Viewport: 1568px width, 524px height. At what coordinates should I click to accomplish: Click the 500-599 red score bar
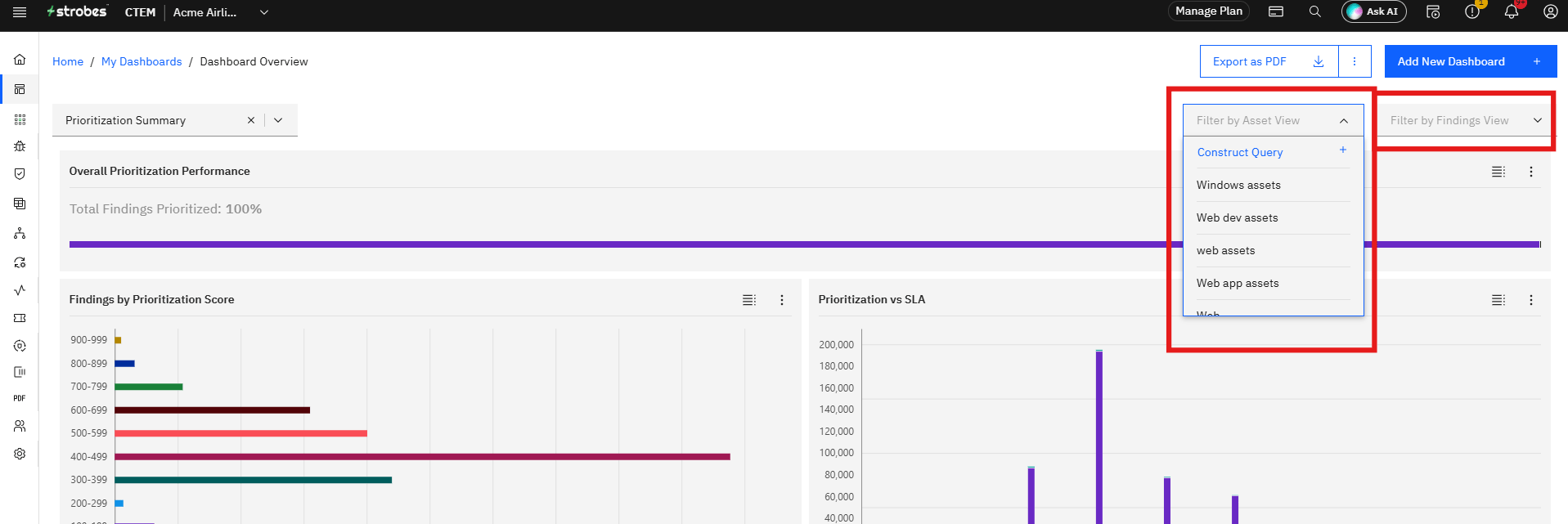click(x=240, y=433)
